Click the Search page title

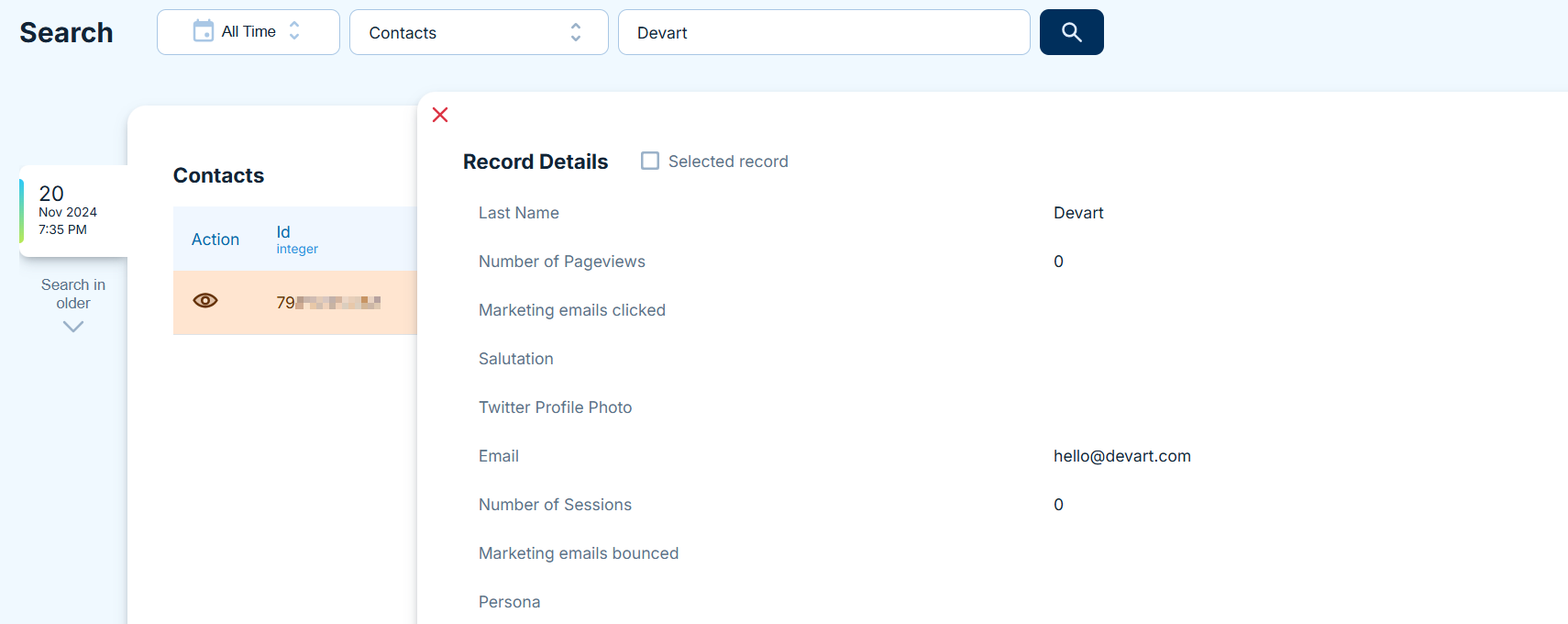(x=66, y=33)
